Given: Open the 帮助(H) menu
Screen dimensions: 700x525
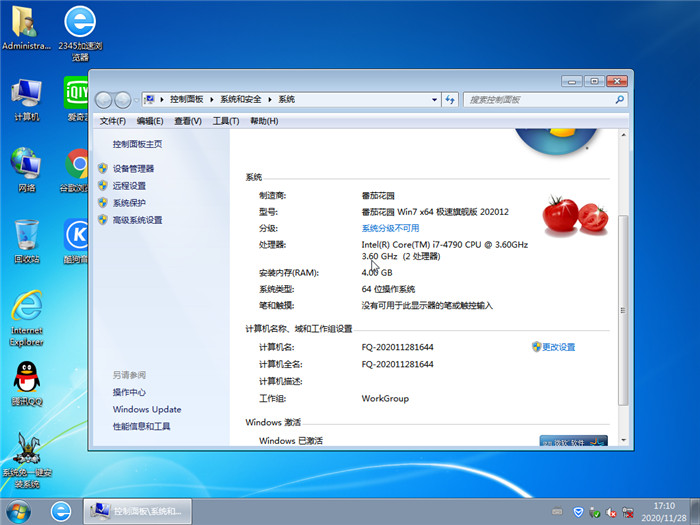Looking at the screenshot, I should pyautogui.click(x=264, y=121).
